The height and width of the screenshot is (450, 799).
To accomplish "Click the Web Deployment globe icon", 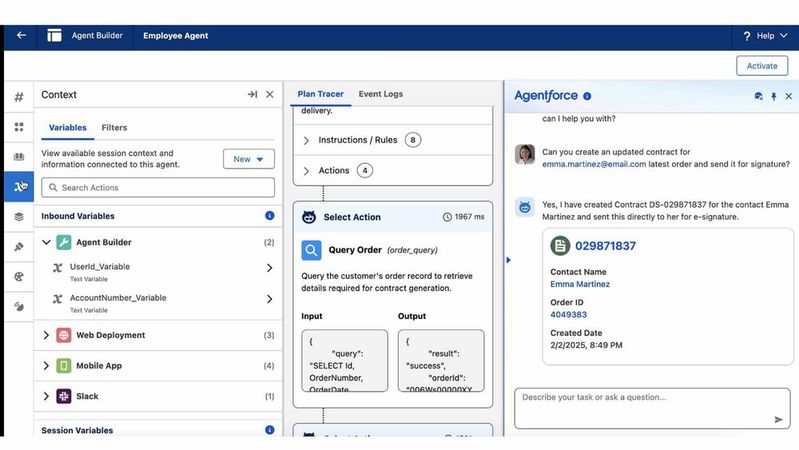I will click(64, 335).
